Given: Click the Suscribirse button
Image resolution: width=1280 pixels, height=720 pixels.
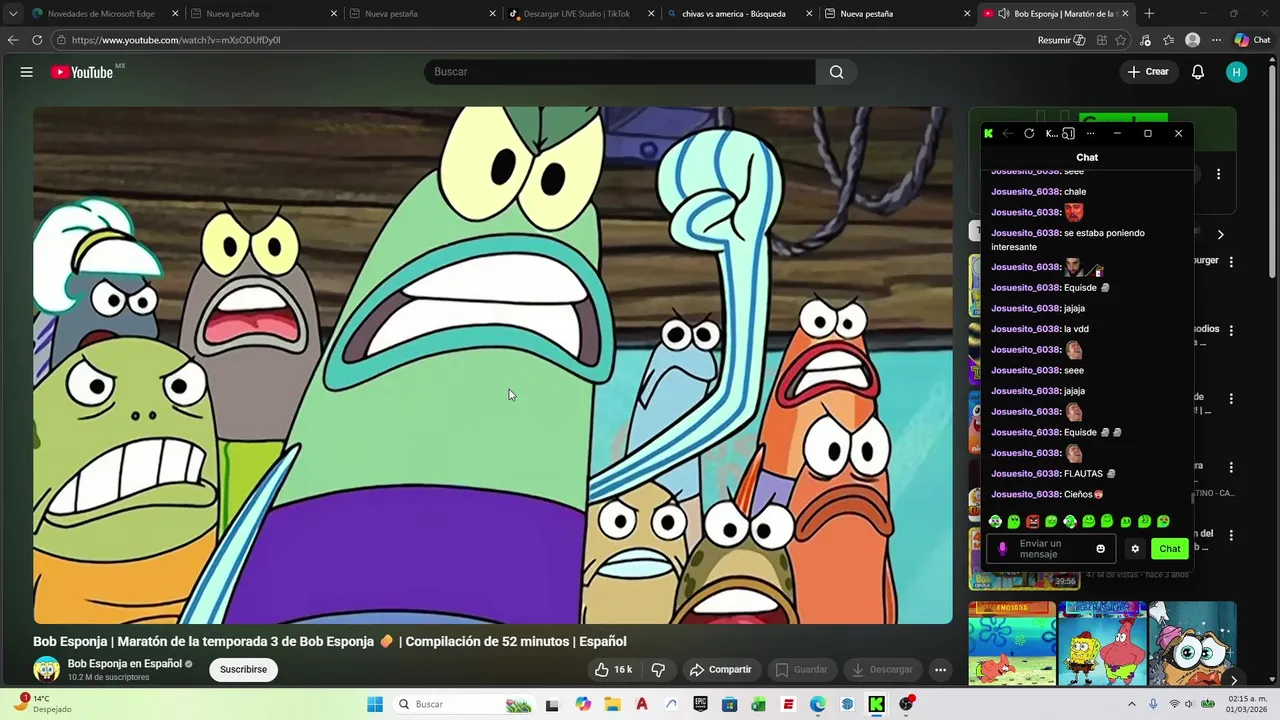Looking at the screenshot, I should (x=243, y=670).
